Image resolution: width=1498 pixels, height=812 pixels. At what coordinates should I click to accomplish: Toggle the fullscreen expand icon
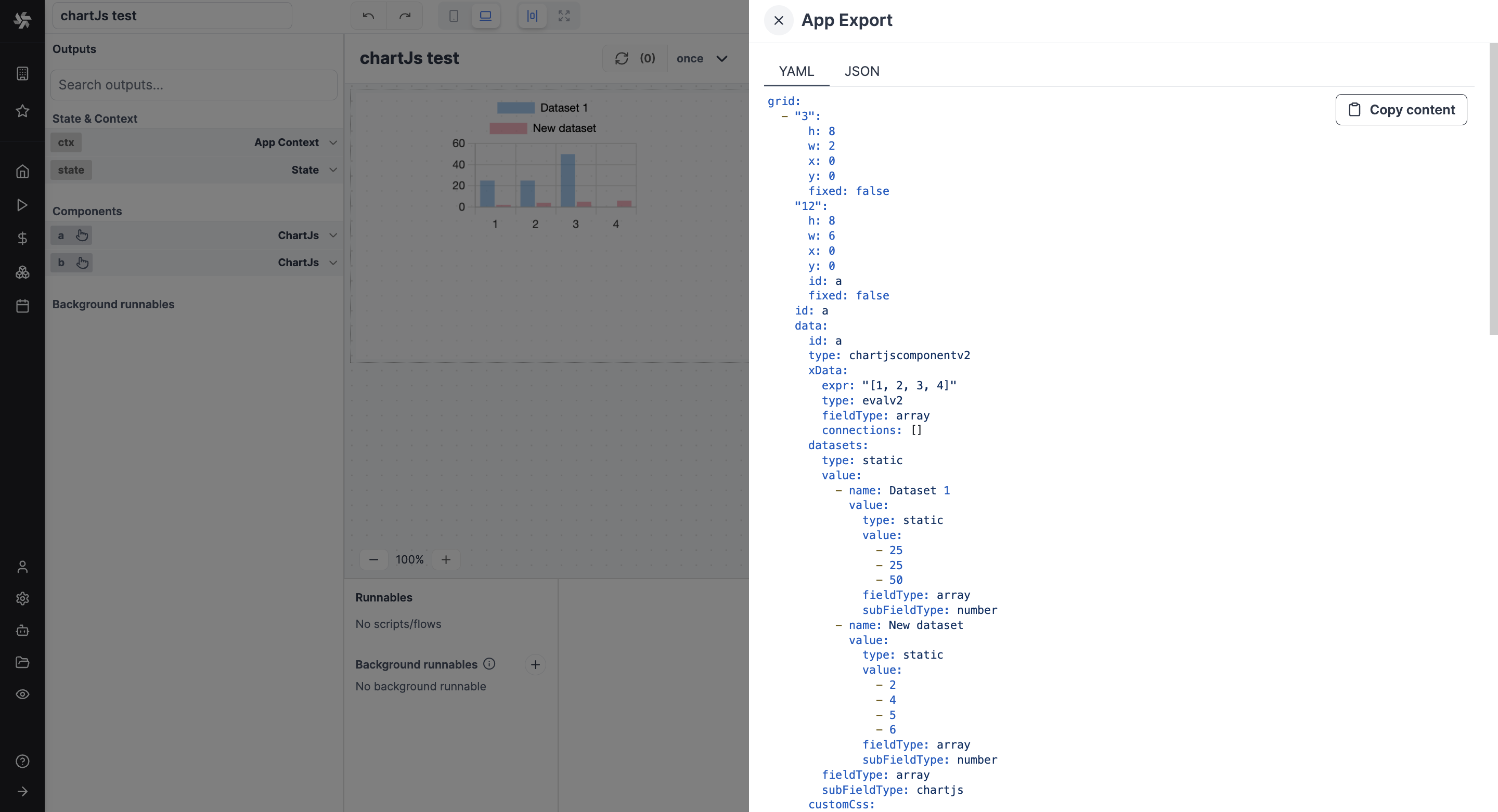coord(565,15)
